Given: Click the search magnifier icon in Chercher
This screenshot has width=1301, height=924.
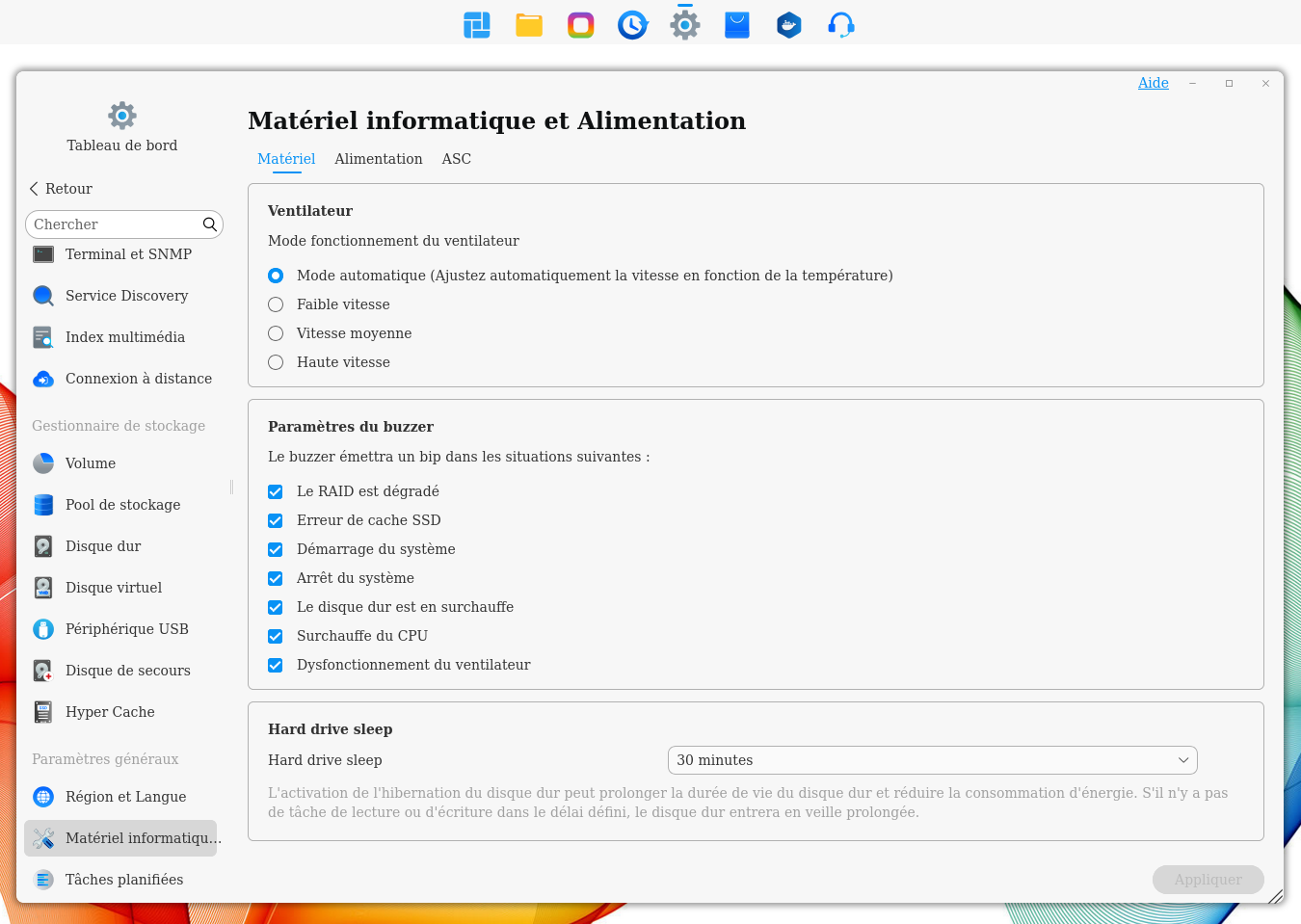Looking at the screenshot, I should click(209, 224).
